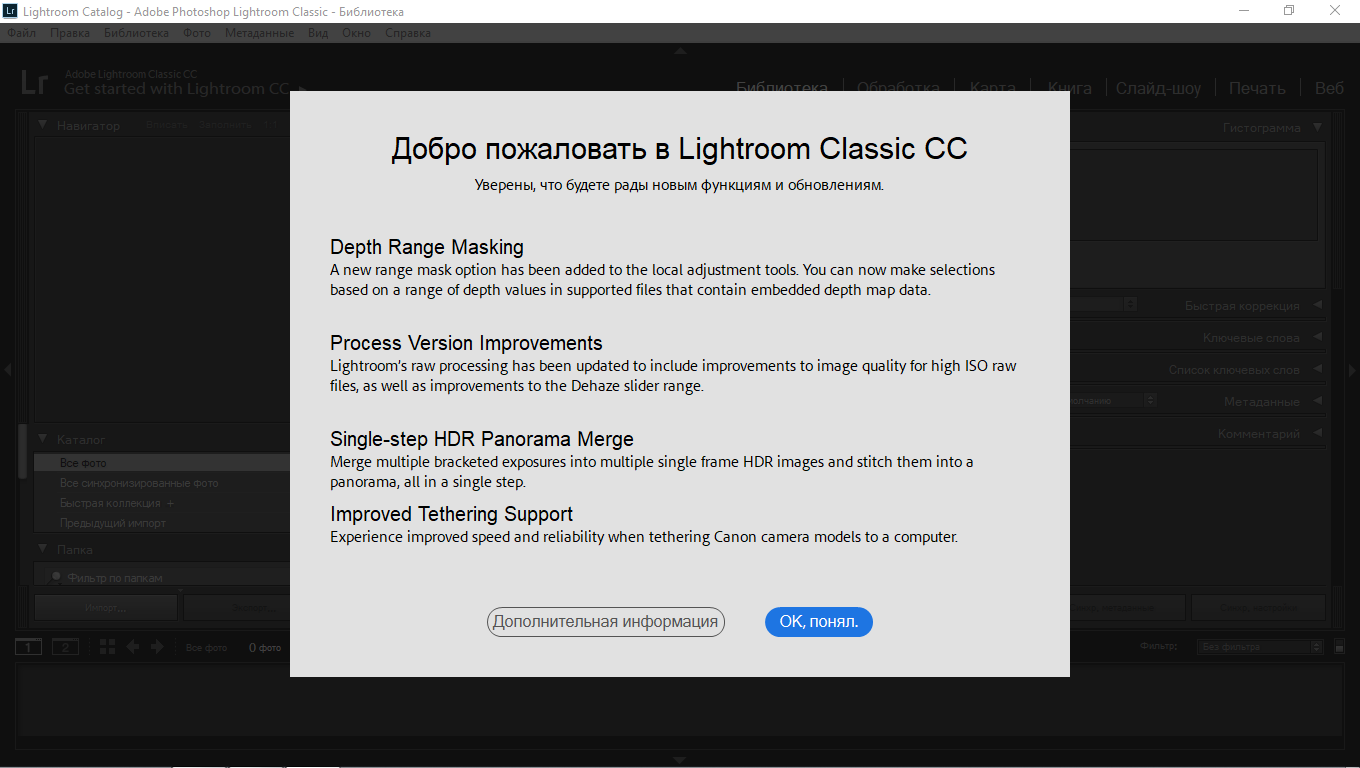Collapse right panel using edge arrow
1360x768 pixels.
(1353, 370)
